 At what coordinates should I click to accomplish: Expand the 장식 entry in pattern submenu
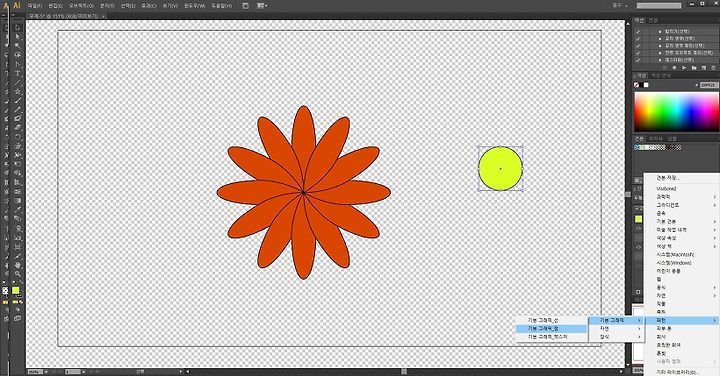pyautogui.click(x=617, y=337)
